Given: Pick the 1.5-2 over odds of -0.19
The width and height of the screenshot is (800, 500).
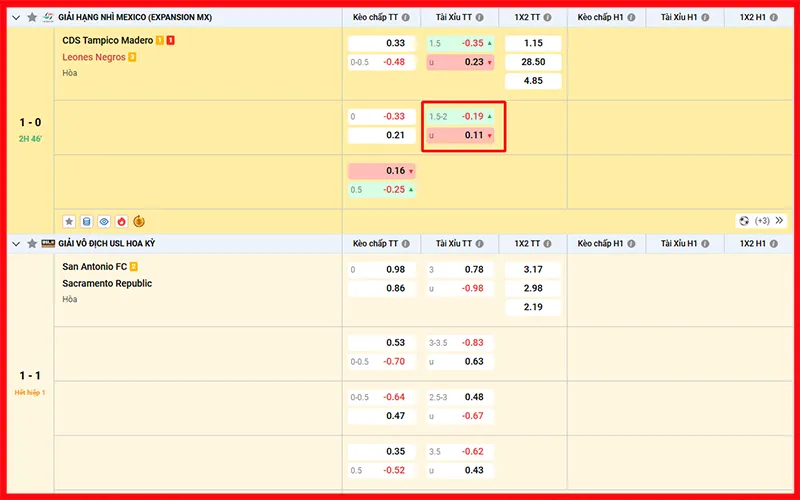Looking at the screenshot, I should pyautogui.click(x=462, y=116).
